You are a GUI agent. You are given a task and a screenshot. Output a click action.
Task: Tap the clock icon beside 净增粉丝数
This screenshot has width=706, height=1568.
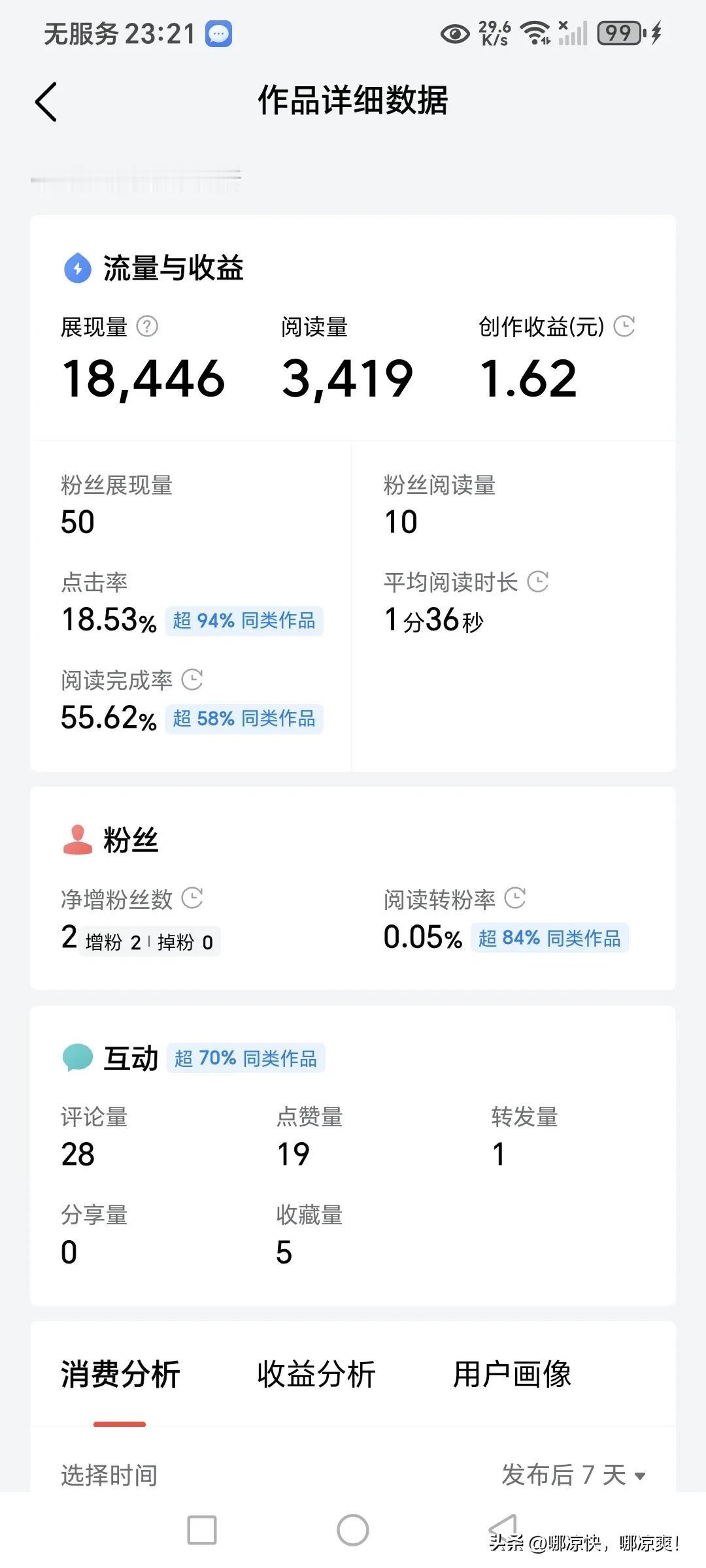click(x=192, y=898)
